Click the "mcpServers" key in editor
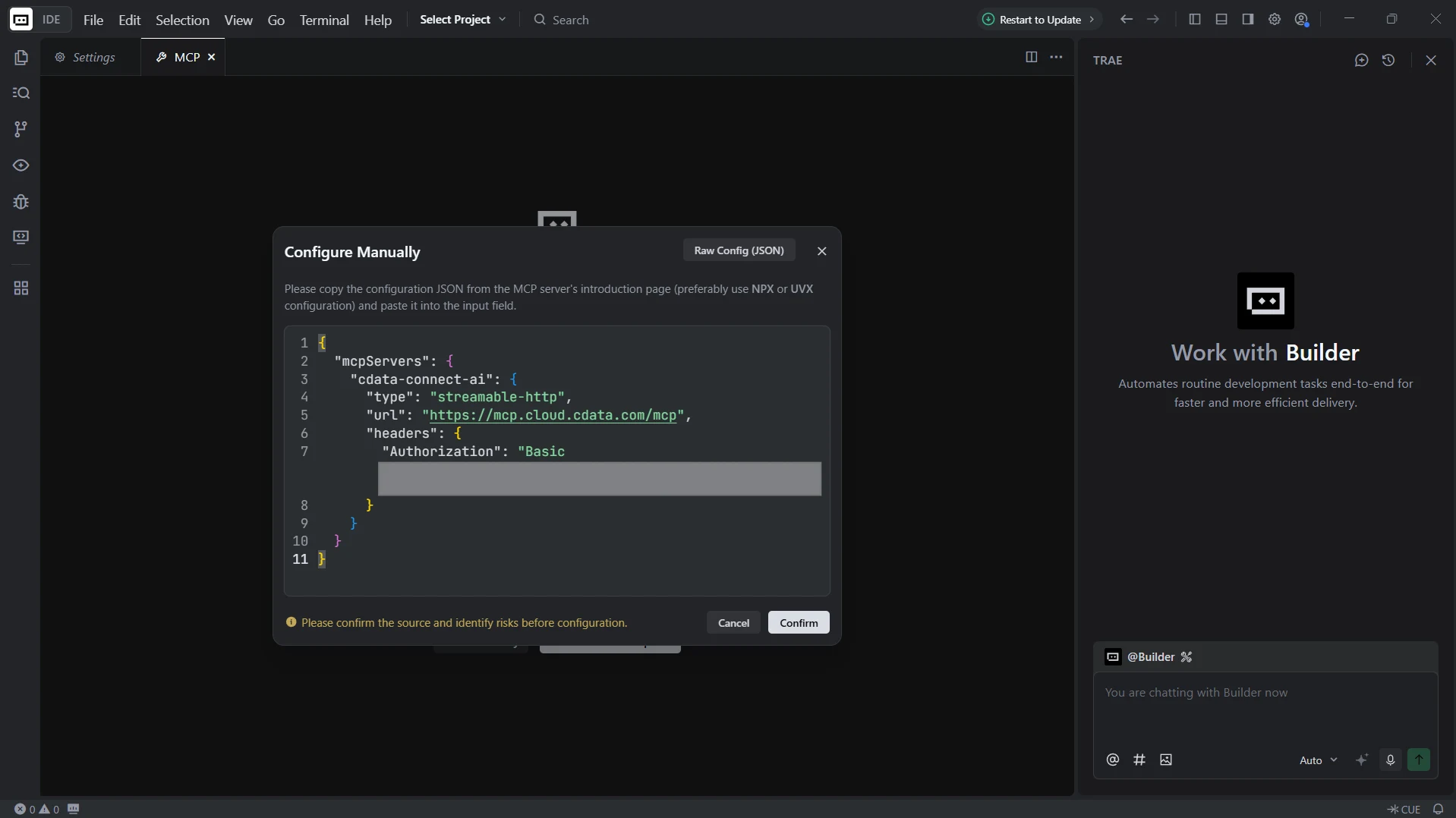The image size is (1456, 818). 382,362
